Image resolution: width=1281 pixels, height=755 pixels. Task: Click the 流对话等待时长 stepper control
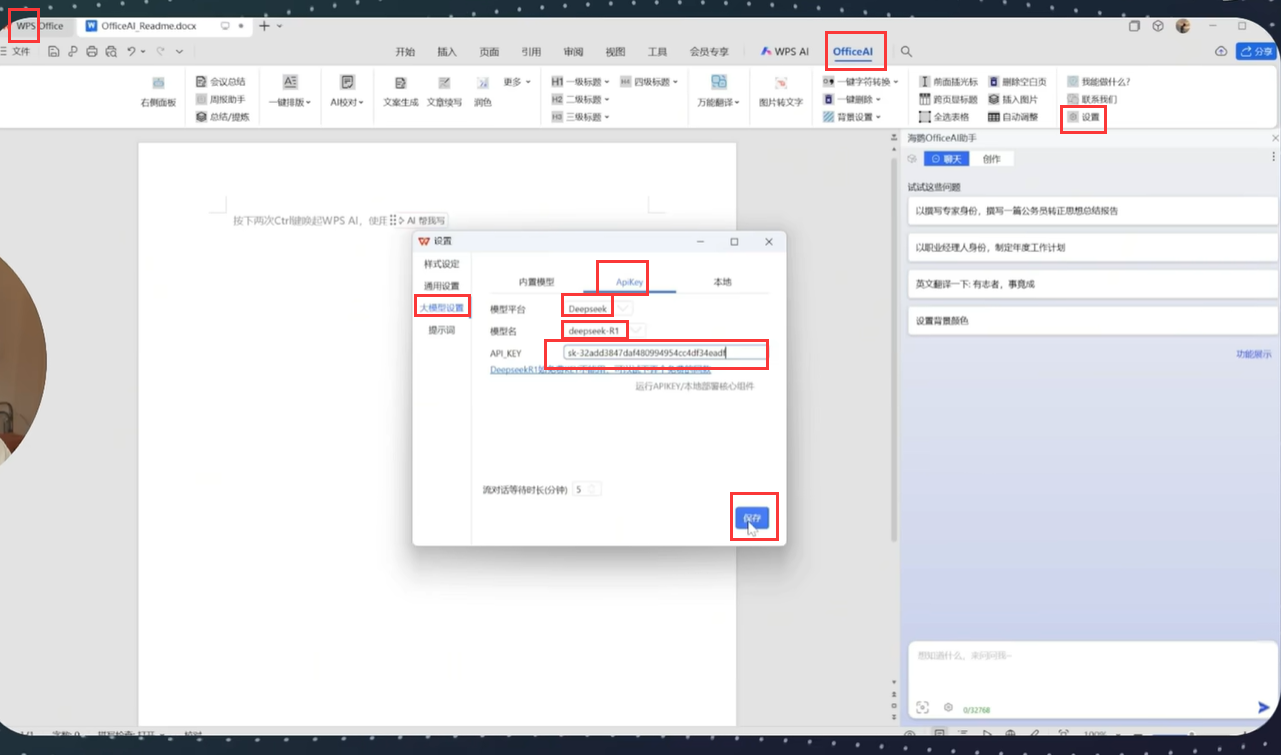pos(587,490)
